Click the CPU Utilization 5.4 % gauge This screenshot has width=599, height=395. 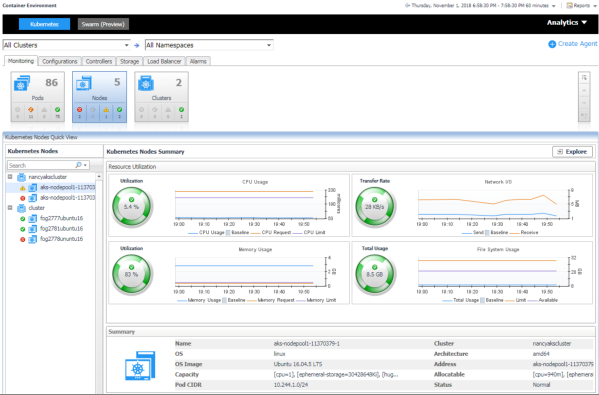(132, 207)
